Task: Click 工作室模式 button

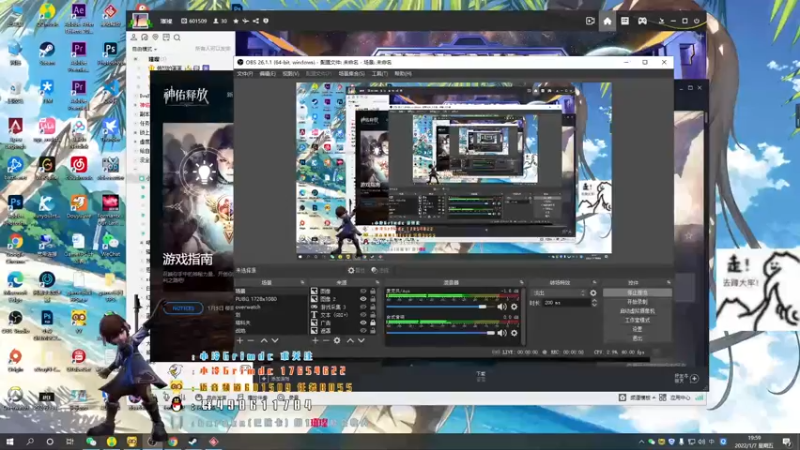Action: point(637,320)
